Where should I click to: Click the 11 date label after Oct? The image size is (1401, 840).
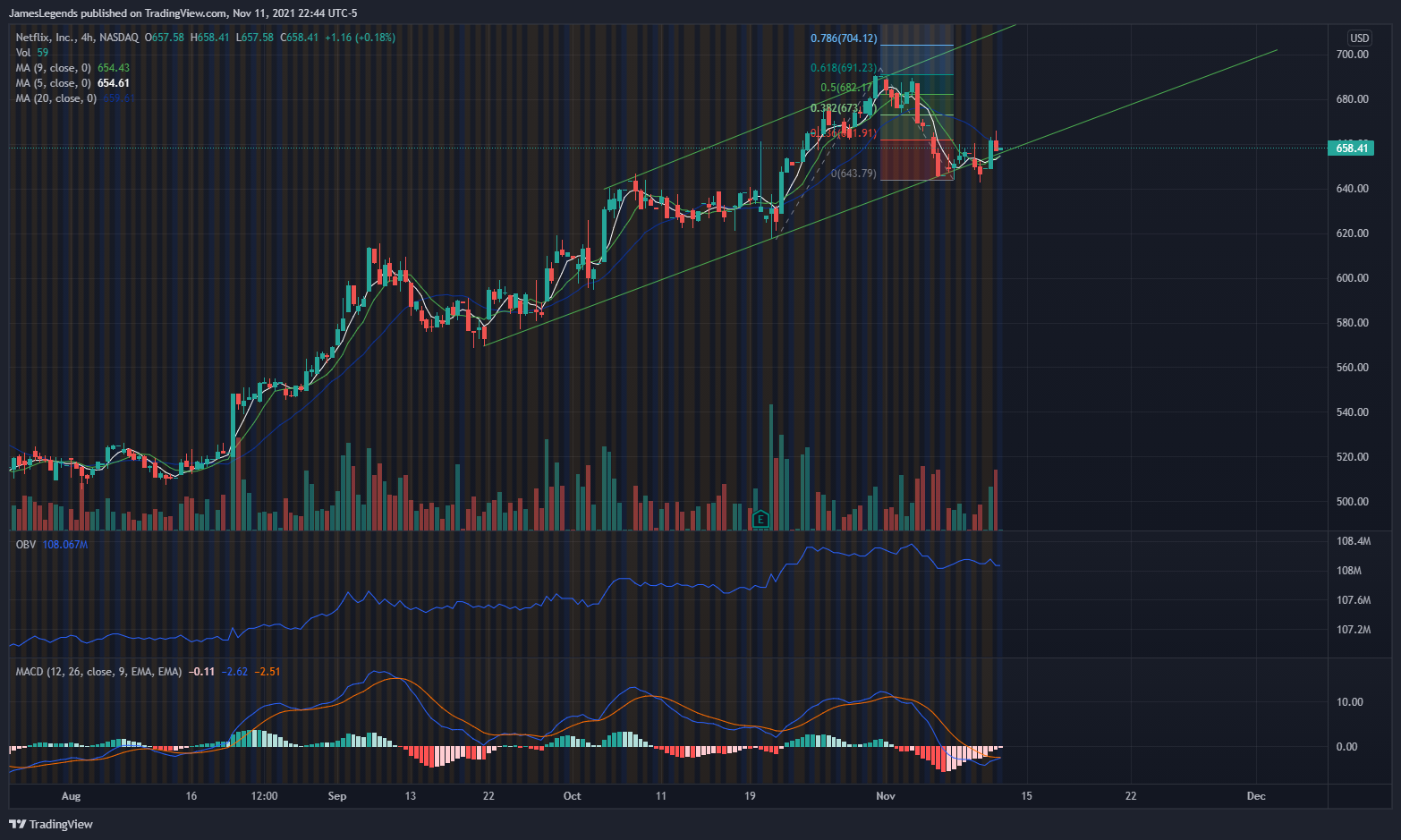pos(660,796)
